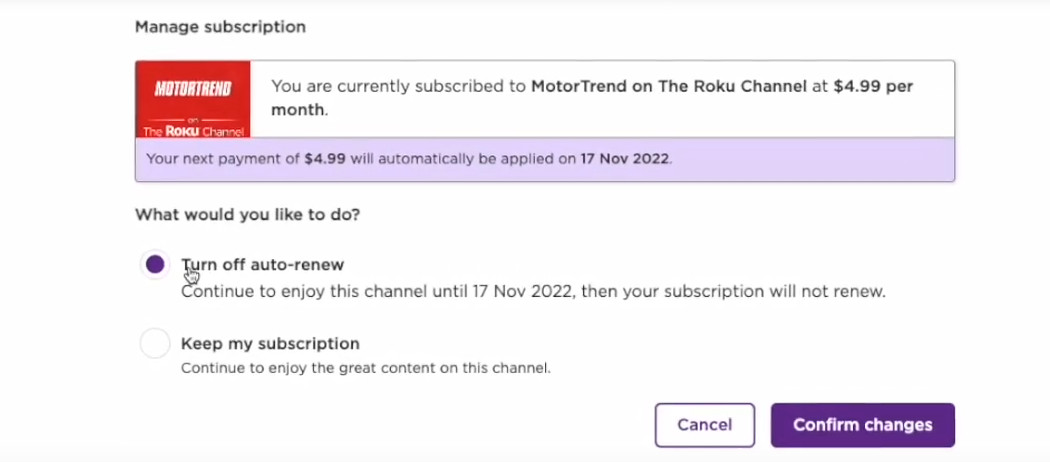Viewport: 1050px width, 462px height.
Task: Click the "You are currently subscribed" text
Action: 398,87
